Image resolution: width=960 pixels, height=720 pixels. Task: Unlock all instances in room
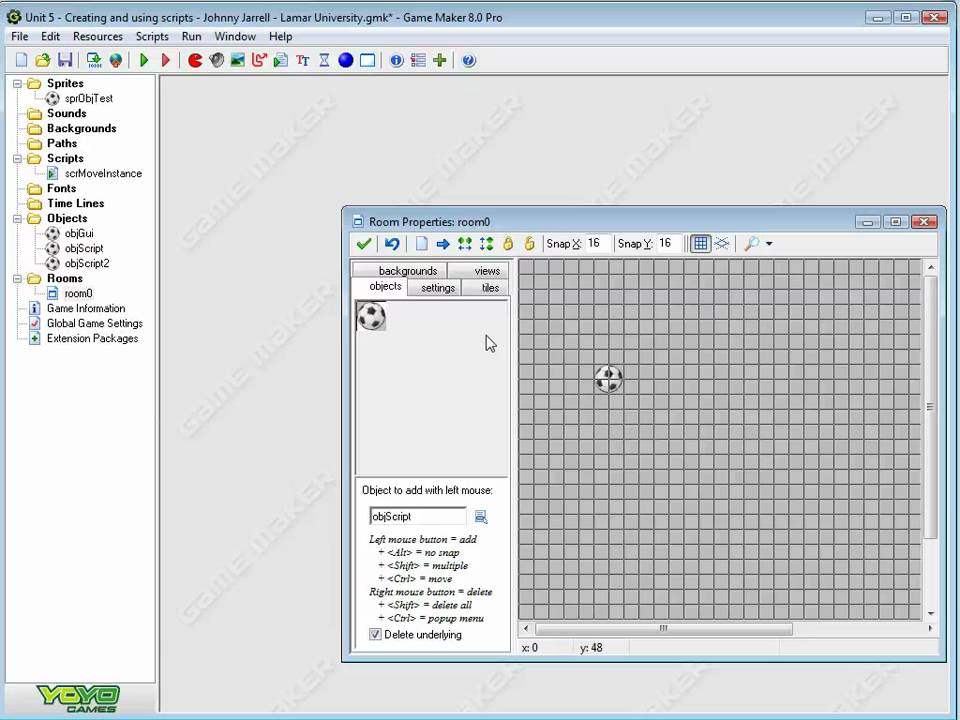[x=529, y=244]
